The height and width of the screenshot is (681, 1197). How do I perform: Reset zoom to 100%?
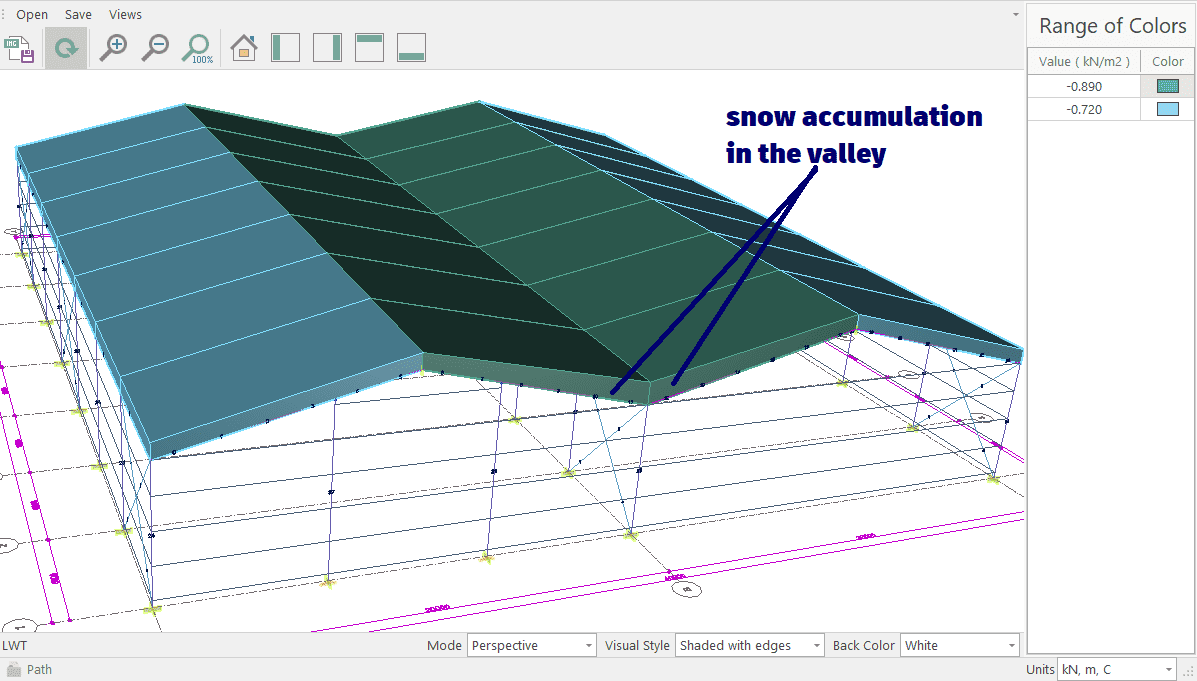[198, 47]
